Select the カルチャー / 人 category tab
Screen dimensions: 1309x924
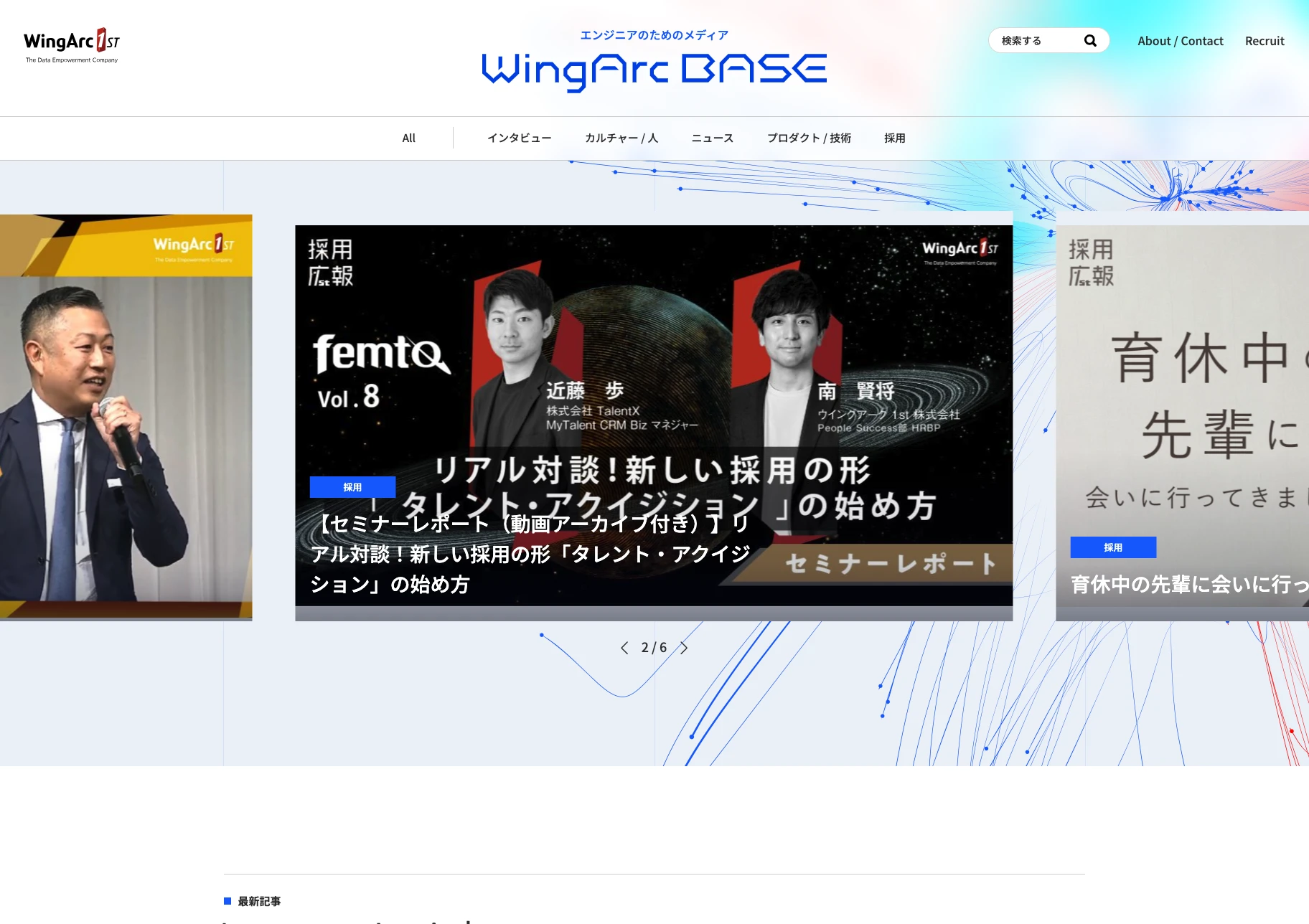621,138
